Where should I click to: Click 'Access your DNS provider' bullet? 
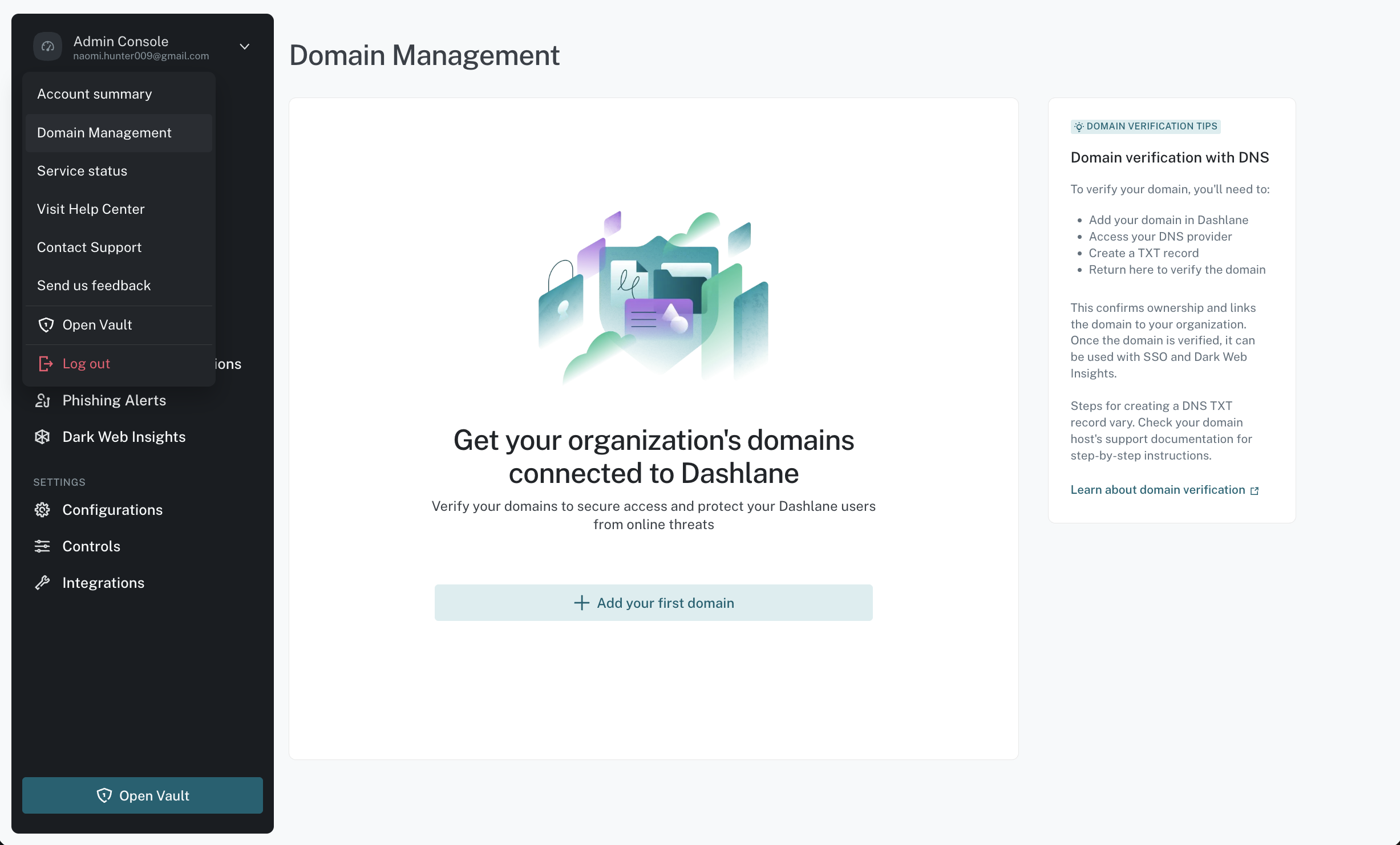(x=1160, y=237)
